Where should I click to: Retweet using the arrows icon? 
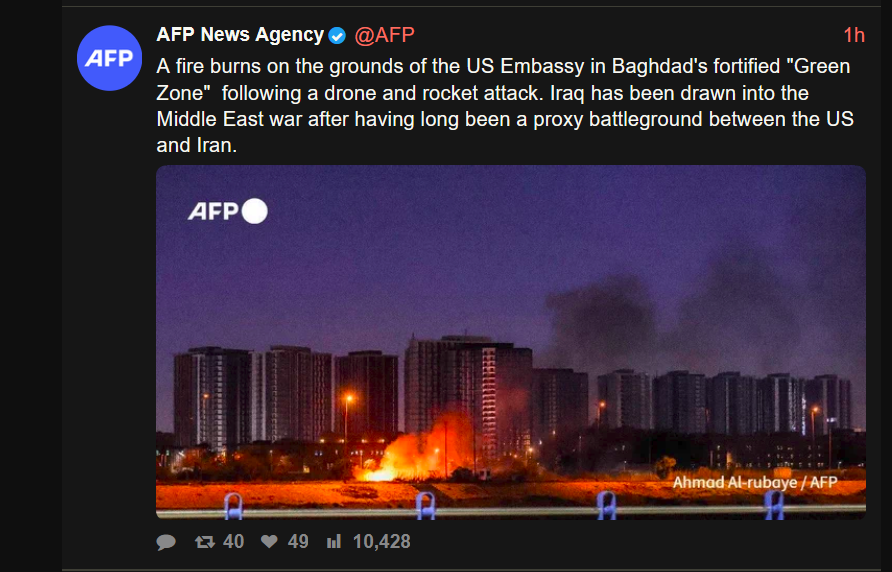tap(205, 541)
